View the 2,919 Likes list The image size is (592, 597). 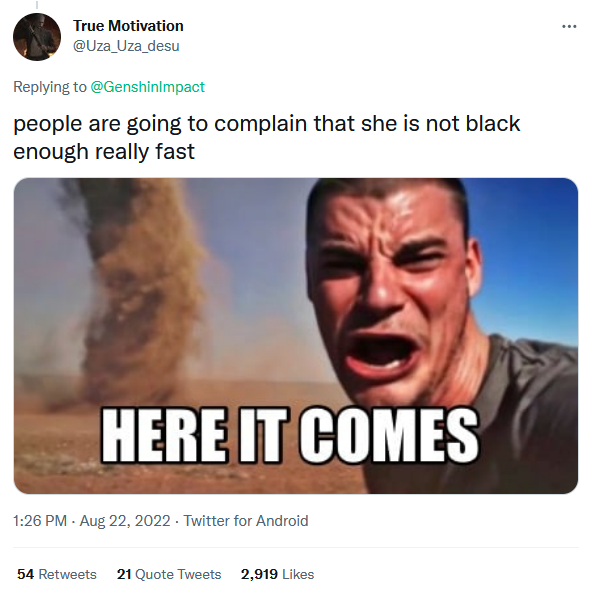(278, 574)
